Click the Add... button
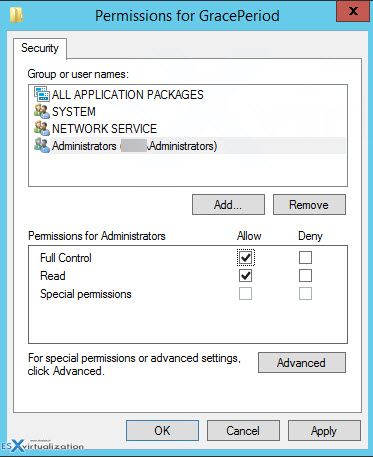The height and width of the screenshot is (457, 373). 228,205
